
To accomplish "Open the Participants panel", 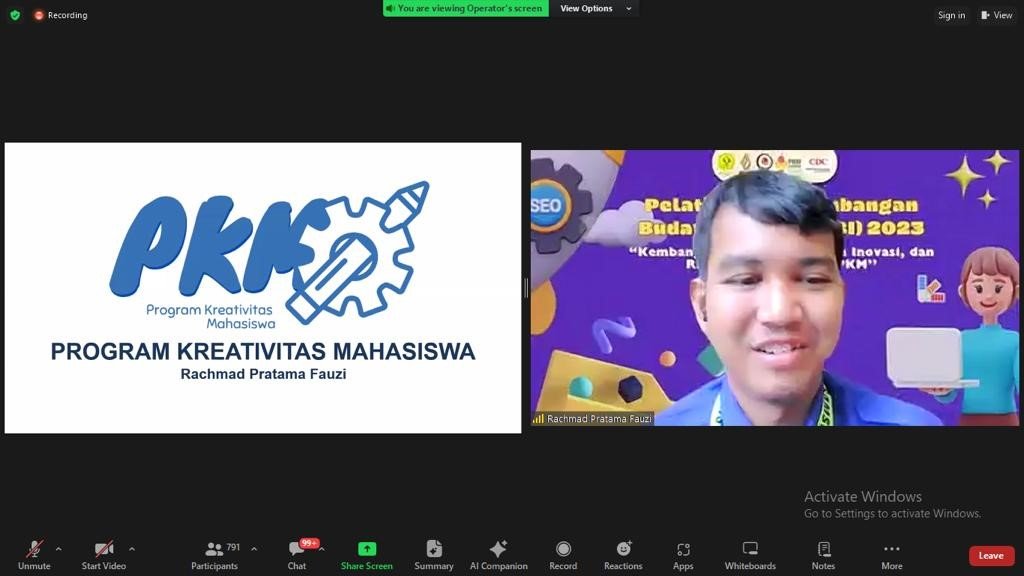I will pos(215,554).
